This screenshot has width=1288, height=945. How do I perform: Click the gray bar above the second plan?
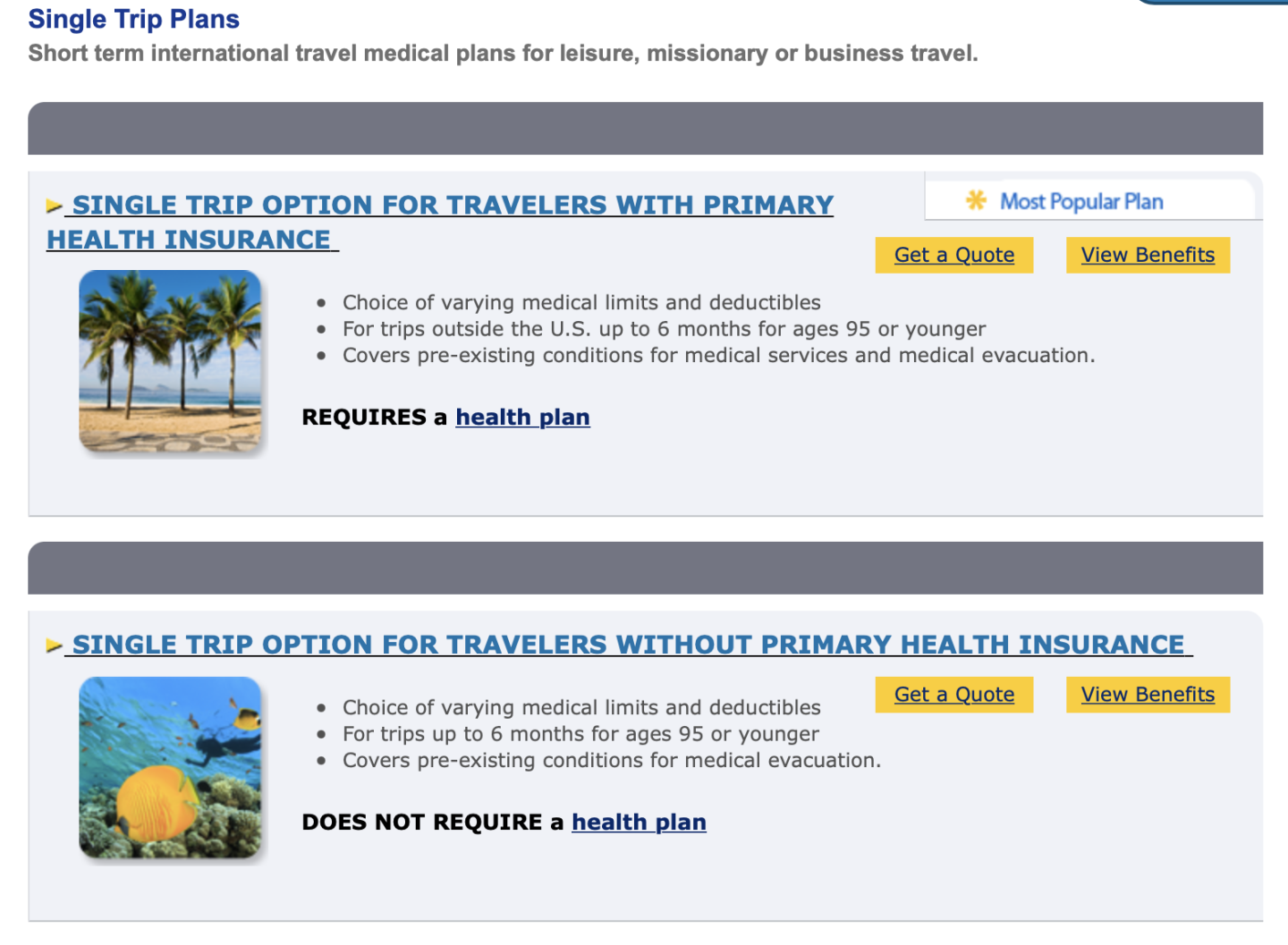(x=645, y=568)
